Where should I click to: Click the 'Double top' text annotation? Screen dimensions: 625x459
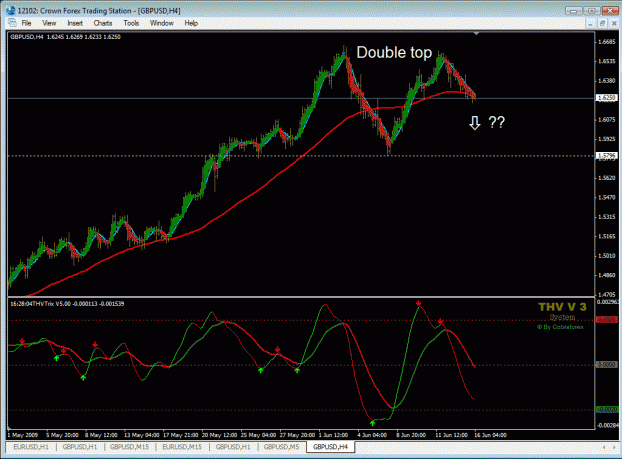pos(394,52)
